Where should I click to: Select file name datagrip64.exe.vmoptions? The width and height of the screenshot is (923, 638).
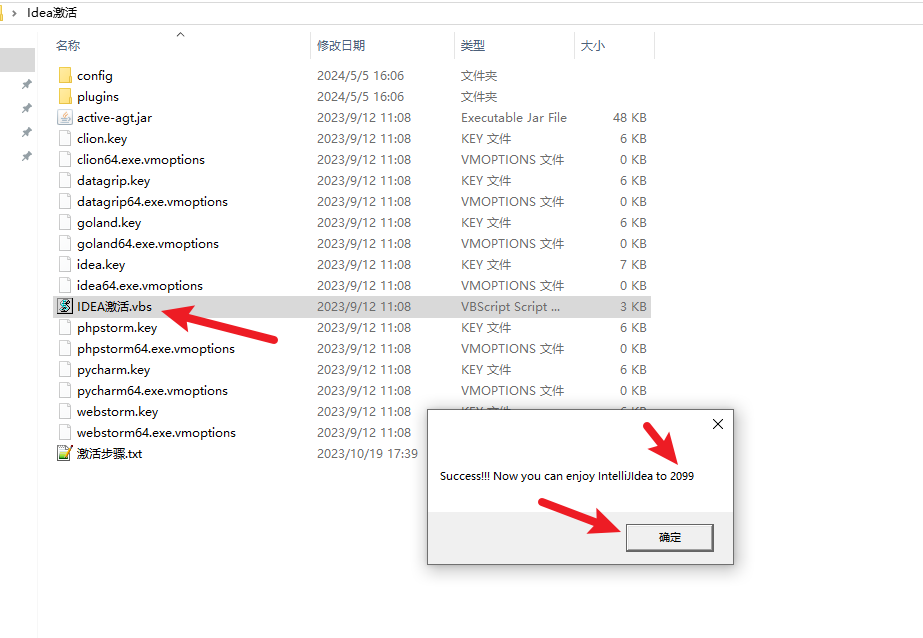pyautogui.click(x=152, y=202)
